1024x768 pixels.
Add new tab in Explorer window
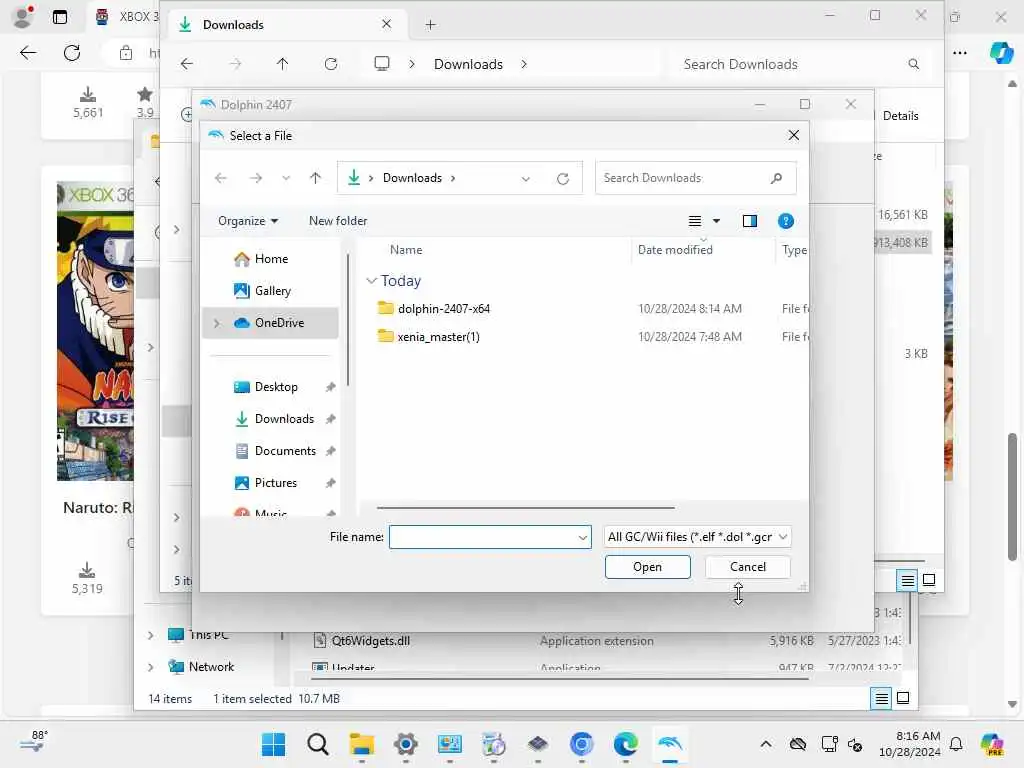pos(430,25)
